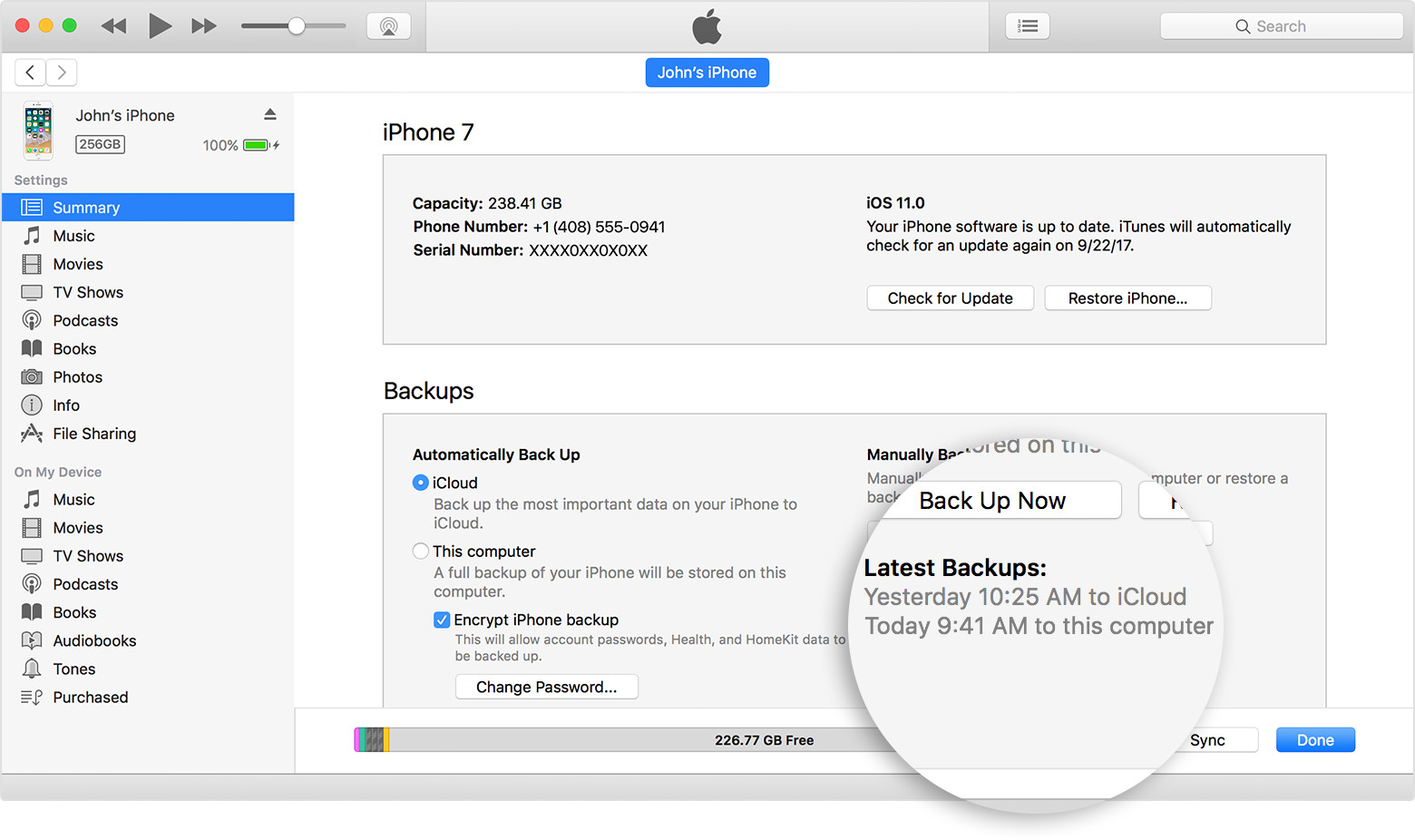Click the blue Done button
This screenshot has width=1415, height=840.
[1315, 740]
